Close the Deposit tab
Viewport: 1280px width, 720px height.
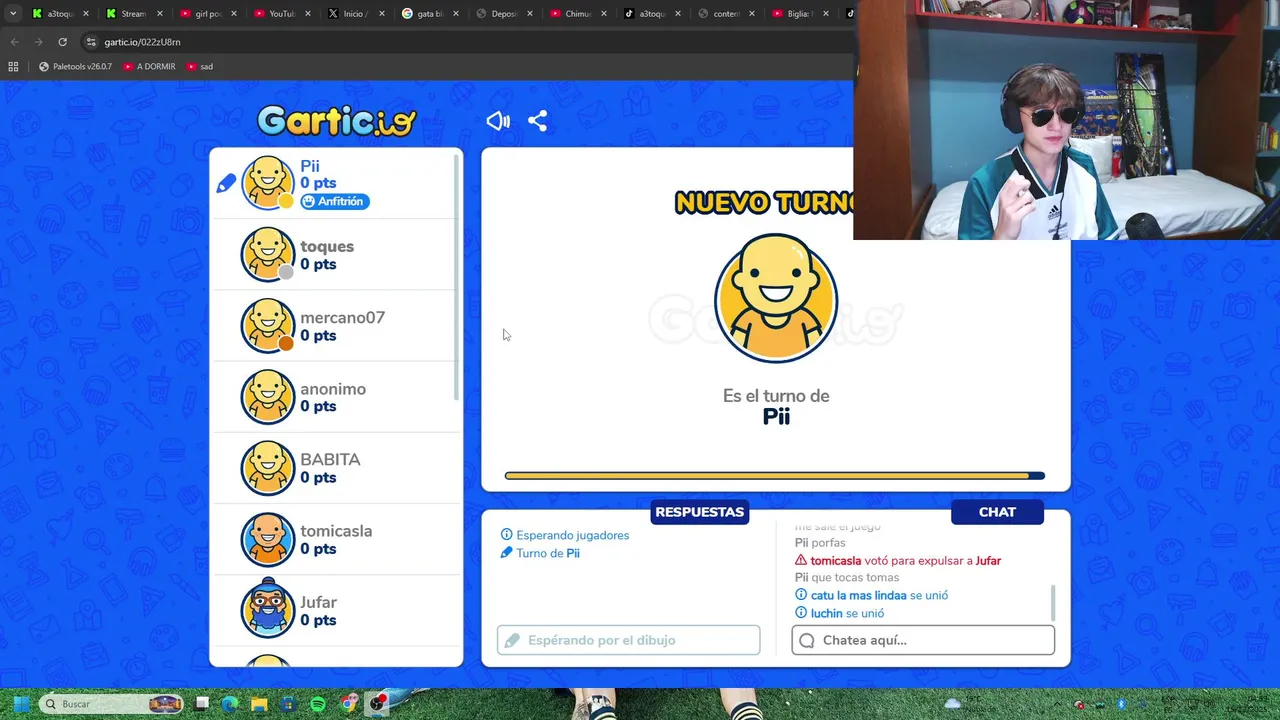[530, 14]
